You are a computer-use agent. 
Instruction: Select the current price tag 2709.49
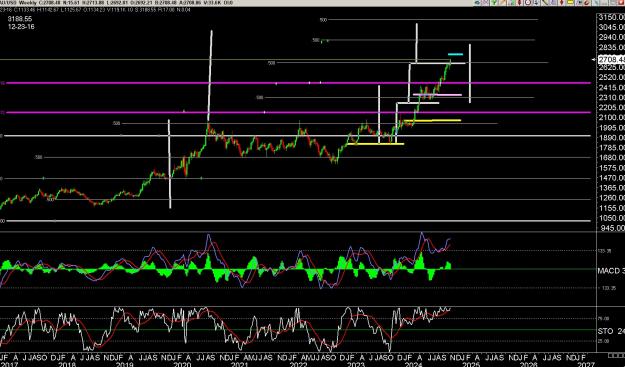(611, 59)
